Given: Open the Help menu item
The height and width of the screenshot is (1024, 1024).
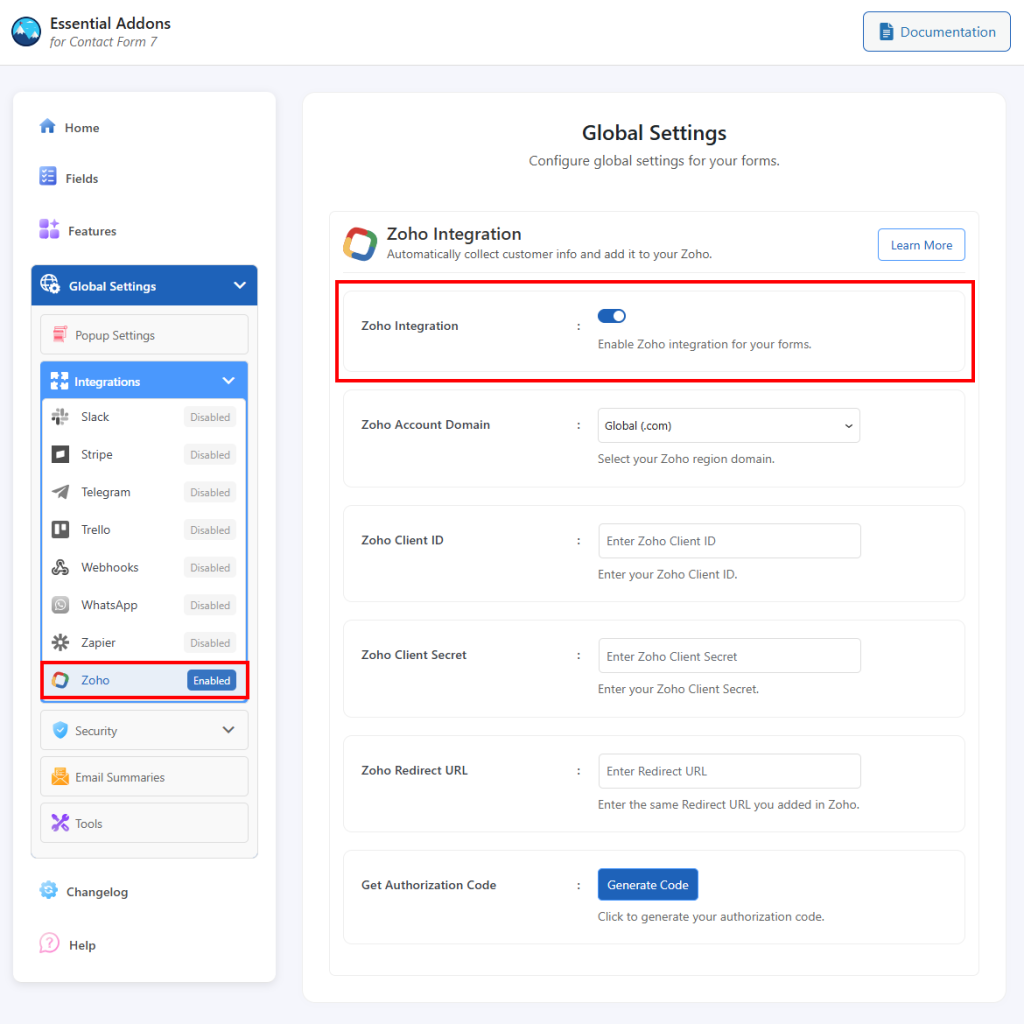Looking at the screenshot, I should [82, 945].
